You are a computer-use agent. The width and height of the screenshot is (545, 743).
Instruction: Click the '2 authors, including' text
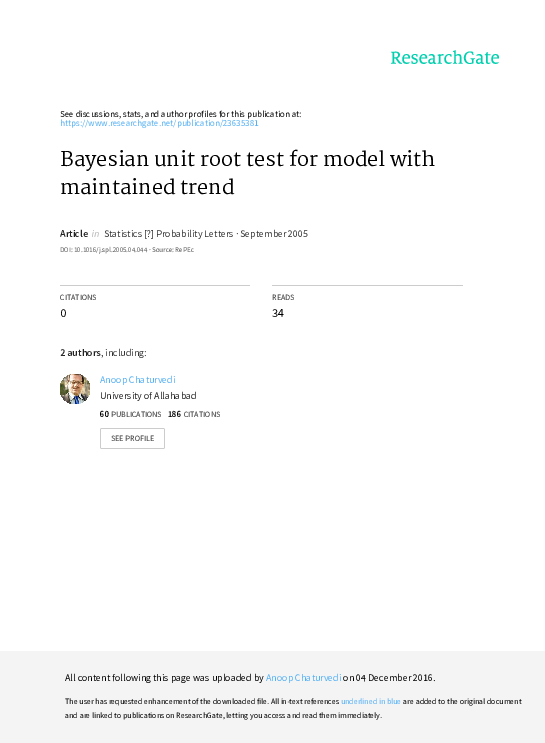click(x=103, y=353)
